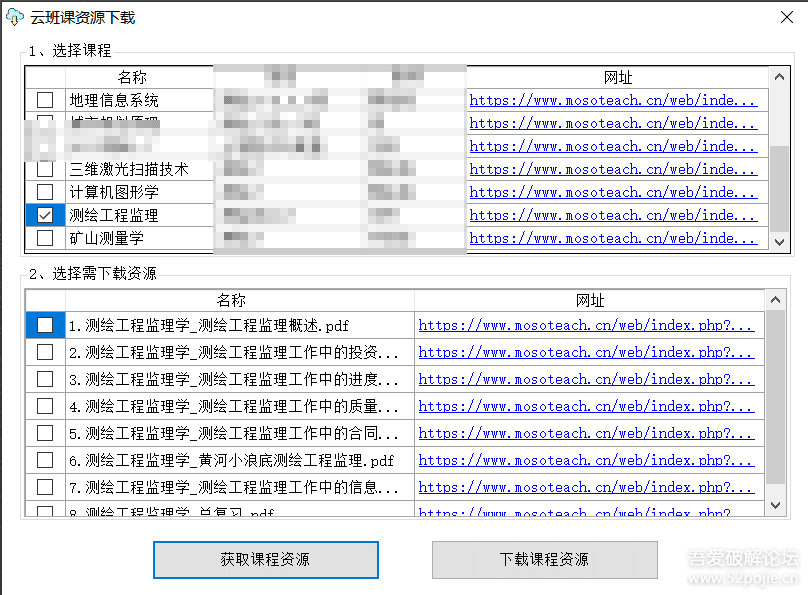Check resource 6 黄河小浪底测绘工程监理.pdf checkbox
Image resolution: width=808 pixels, height=595 pixels.
[x=45, y=460]
